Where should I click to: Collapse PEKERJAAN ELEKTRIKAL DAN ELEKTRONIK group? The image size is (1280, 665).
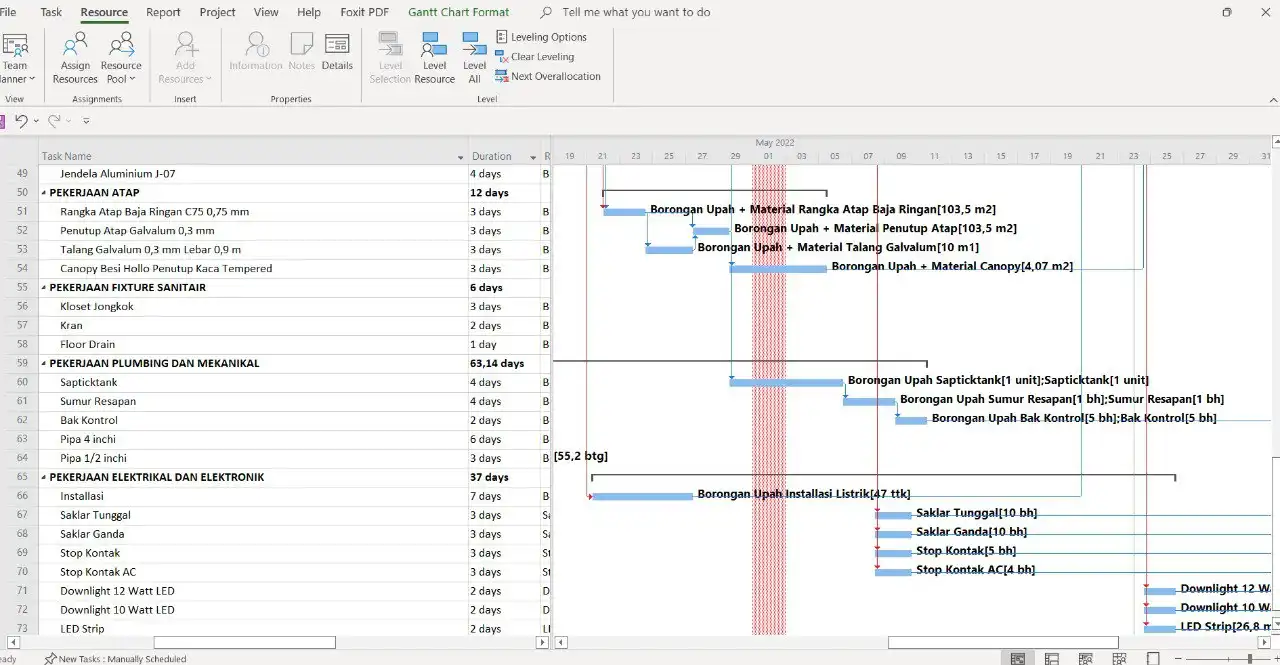pos(44,478)
